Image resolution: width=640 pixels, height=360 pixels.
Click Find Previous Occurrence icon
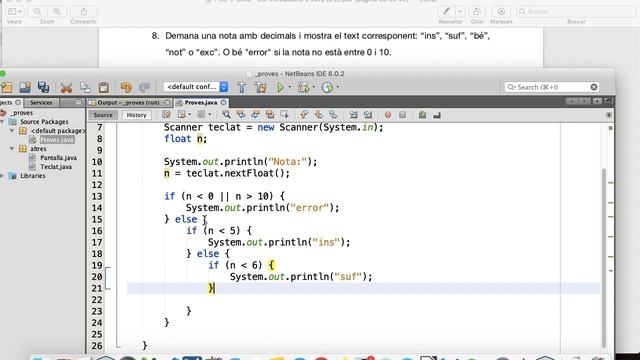point(241,115)
